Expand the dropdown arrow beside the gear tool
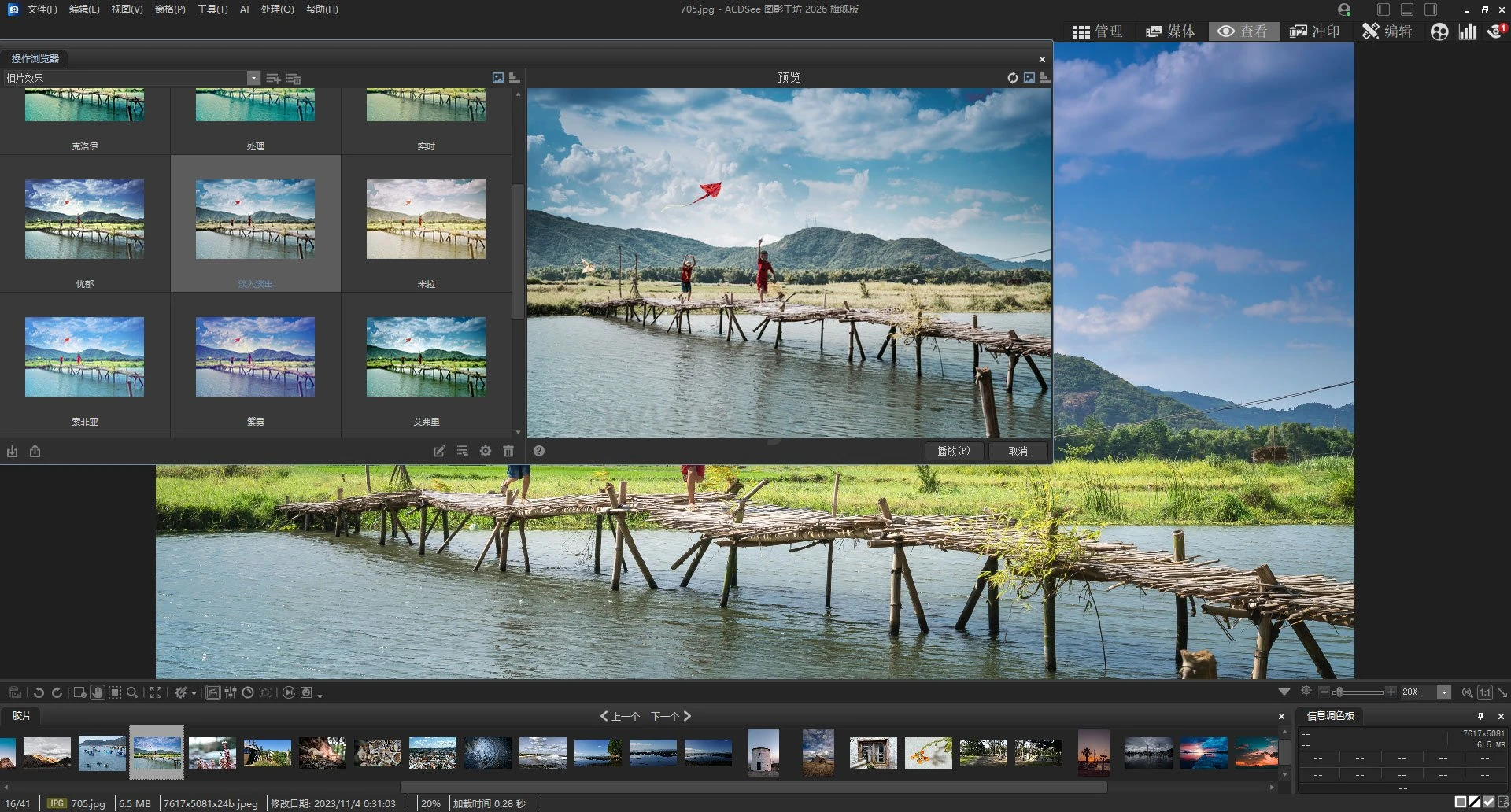The width and height of the screenshot is (1511, 812). tap(194, 693)
